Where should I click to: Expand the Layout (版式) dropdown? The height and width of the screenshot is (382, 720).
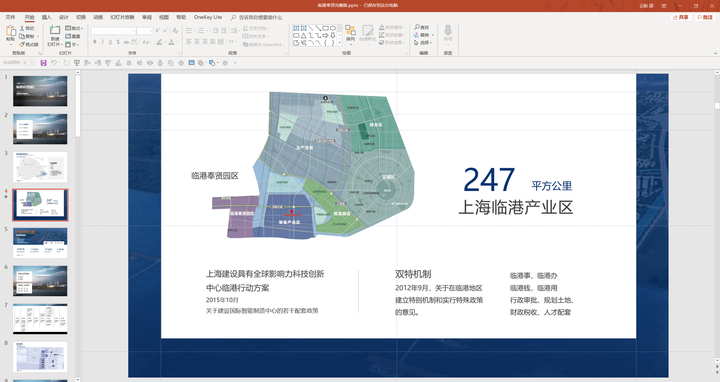(x=74, y=28)
